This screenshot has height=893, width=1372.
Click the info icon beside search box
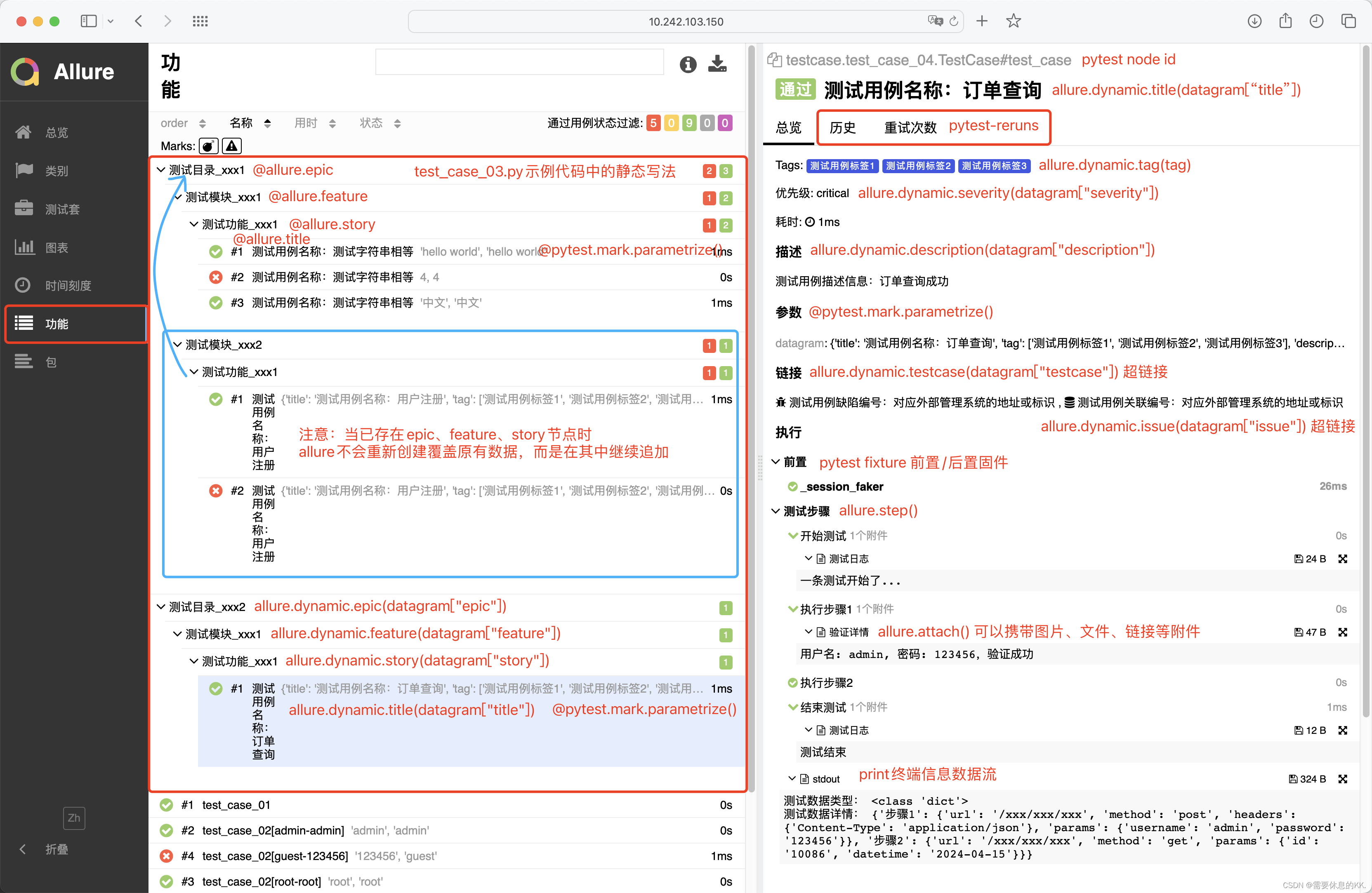pyautogui.click(x=688, y=64)
